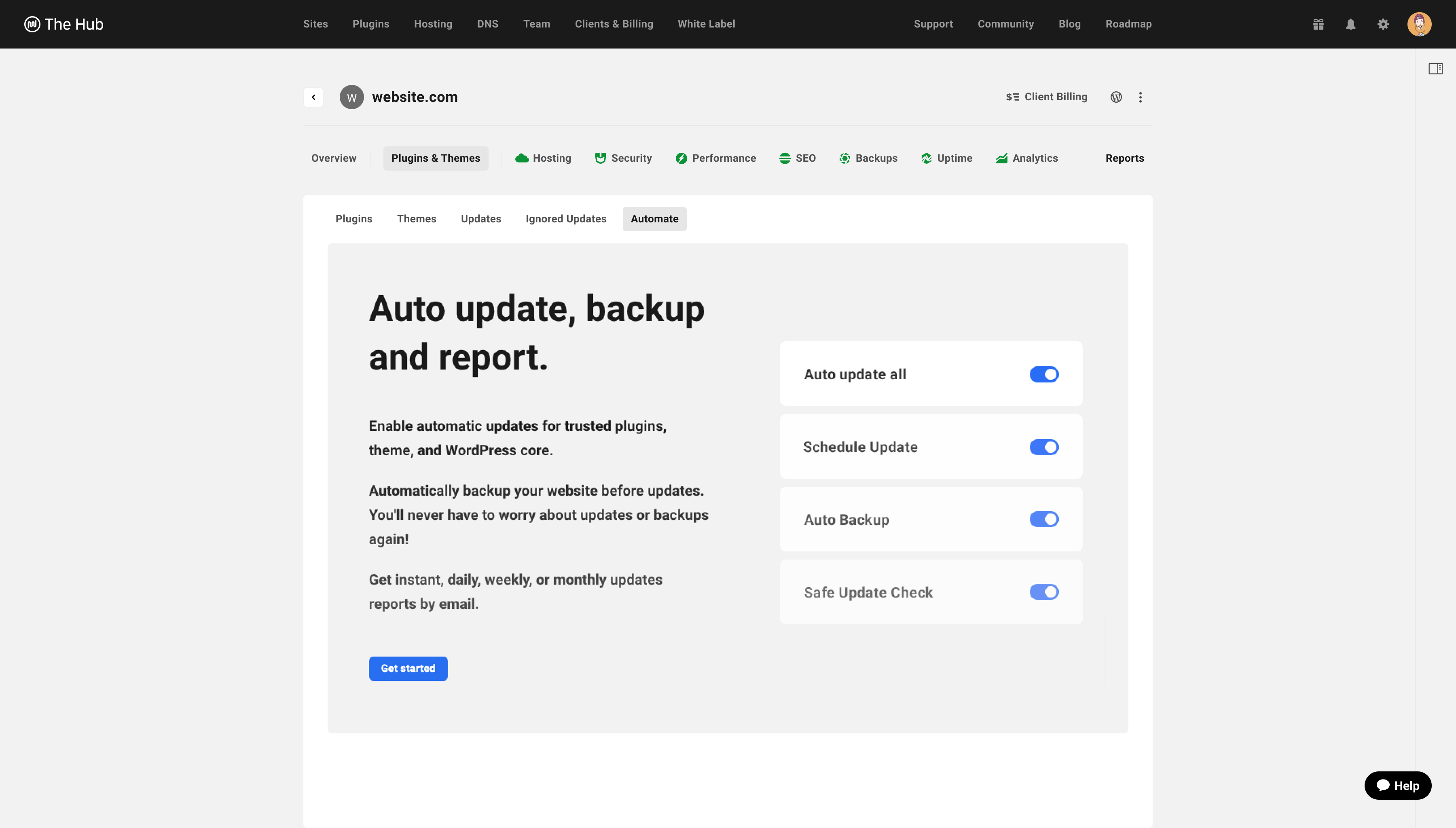Disable the Auto update all toggle
This screenshot has height=828, width=1456.
coord(1043,374)
